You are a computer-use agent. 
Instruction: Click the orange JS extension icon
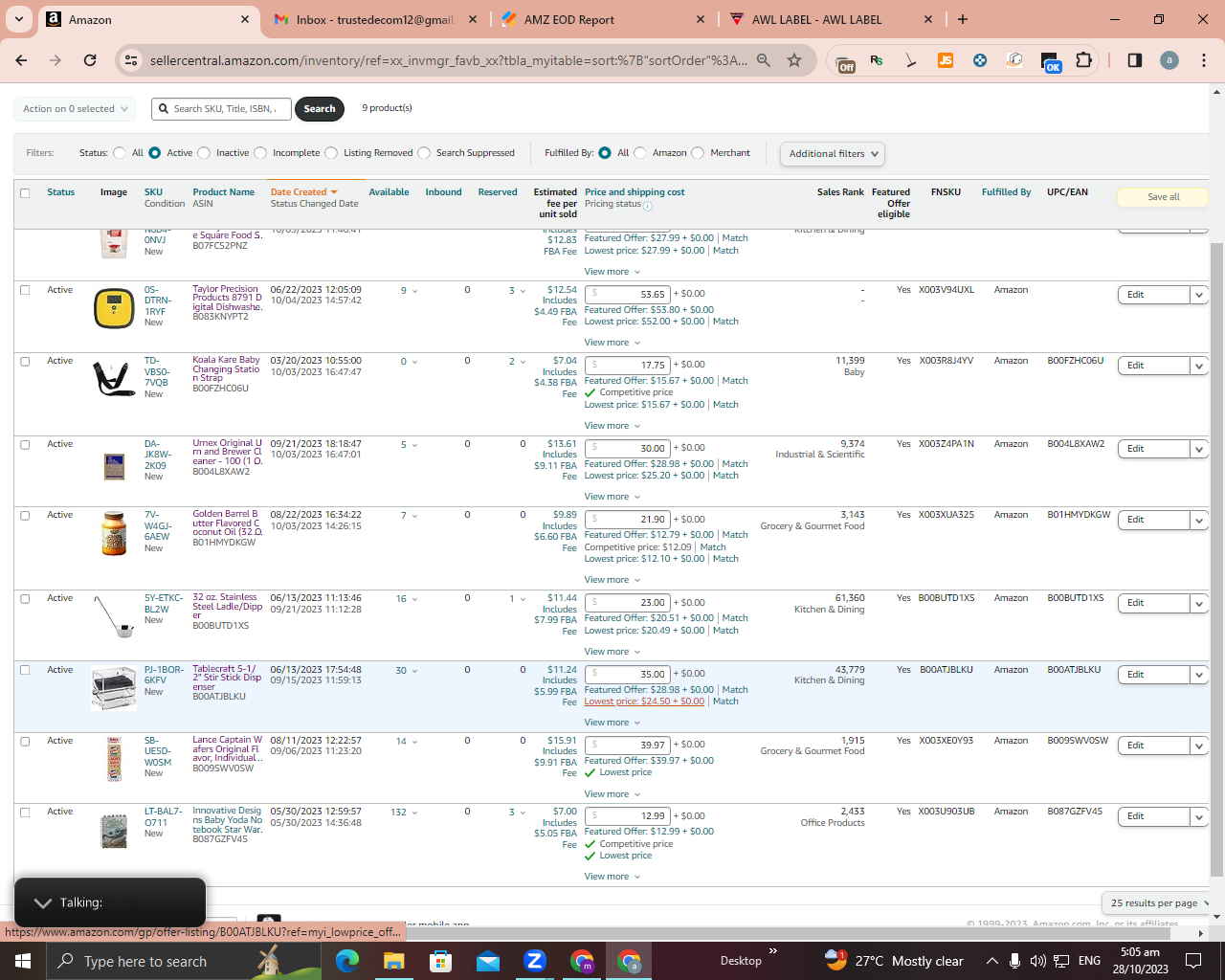click(x=946, y=60)
